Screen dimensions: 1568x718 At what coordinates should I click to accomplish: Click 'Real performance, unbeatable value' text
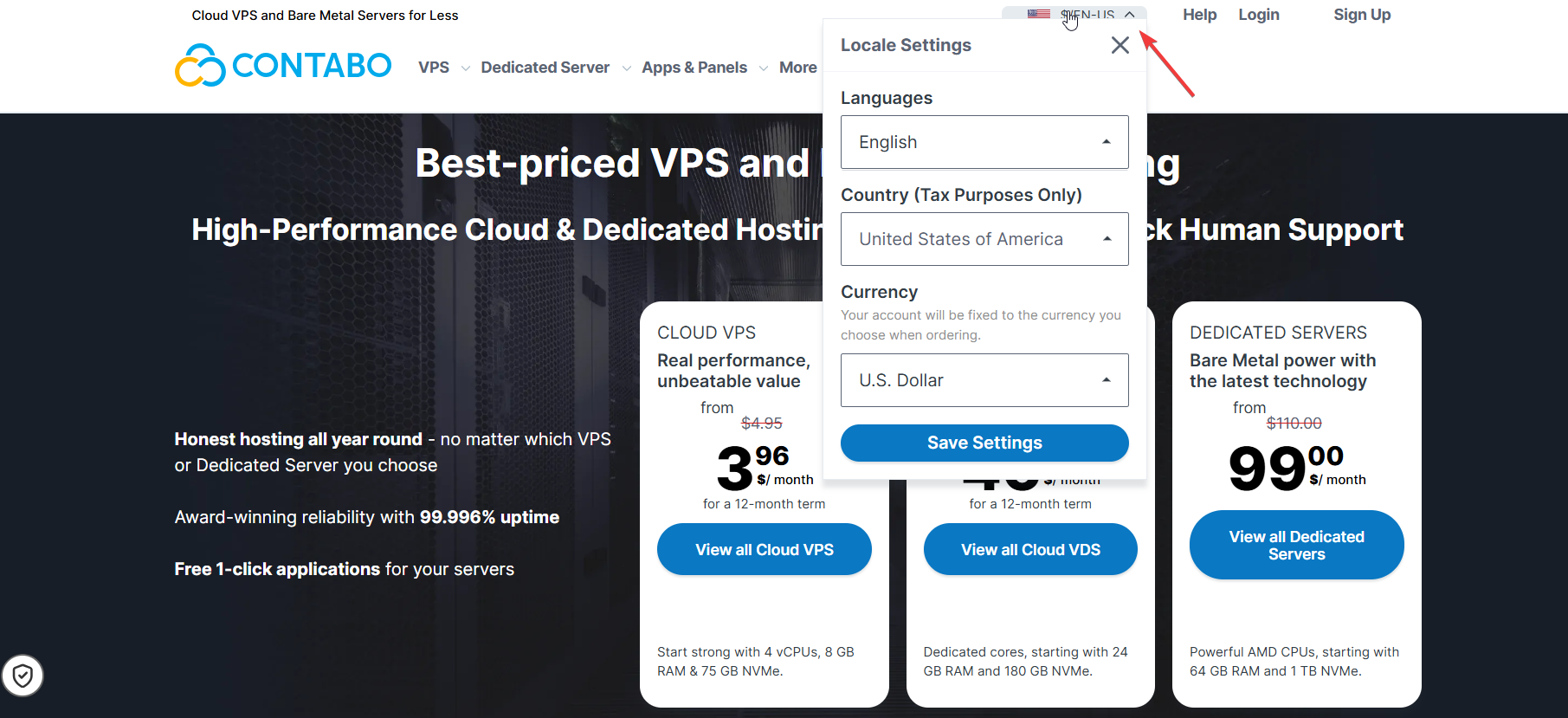click(733, 371)
